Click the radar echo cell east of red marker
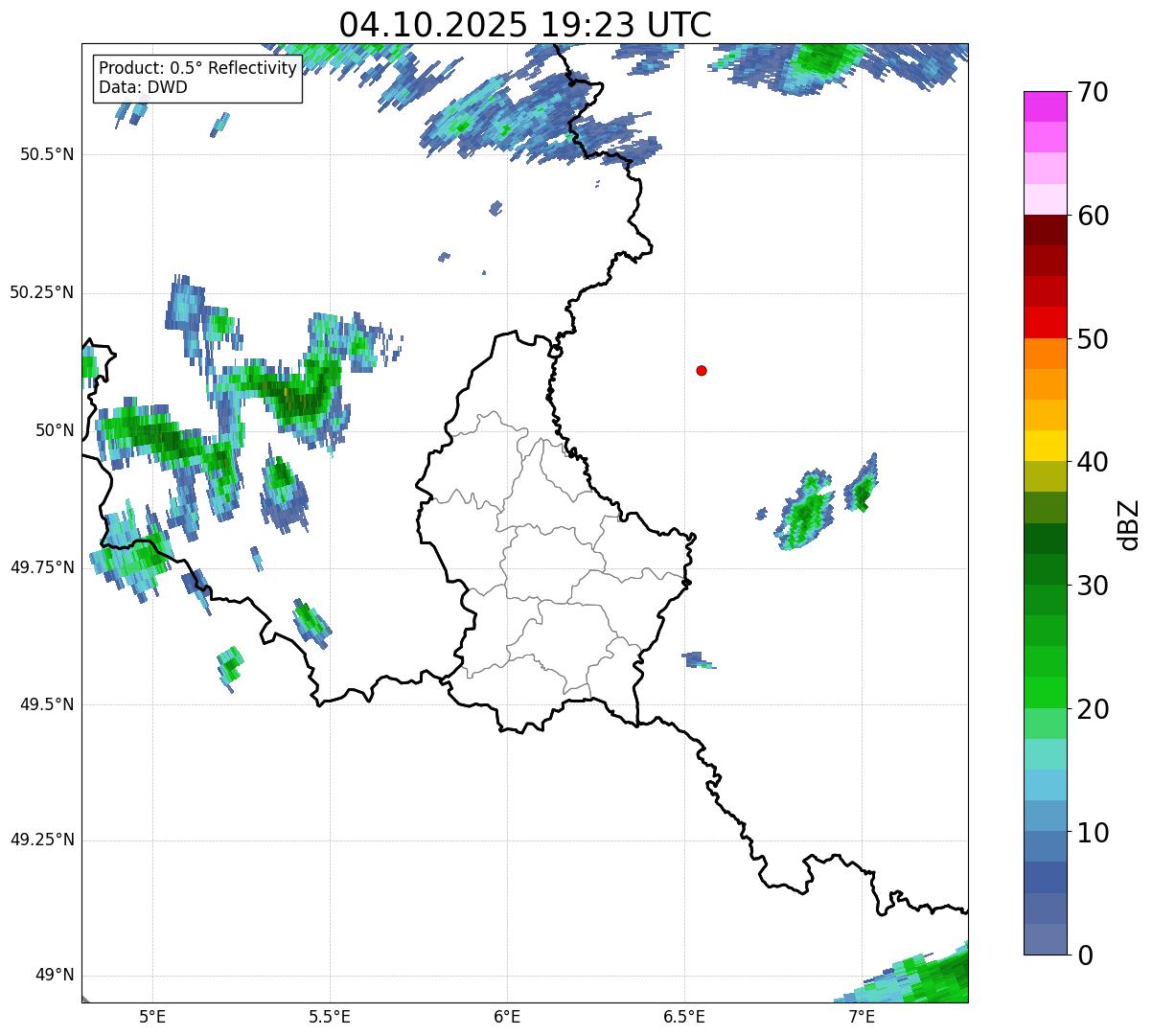Image resolution: width=1152 pixels, height=1036 pixels. pyautogui.click(x=805, y=510)
